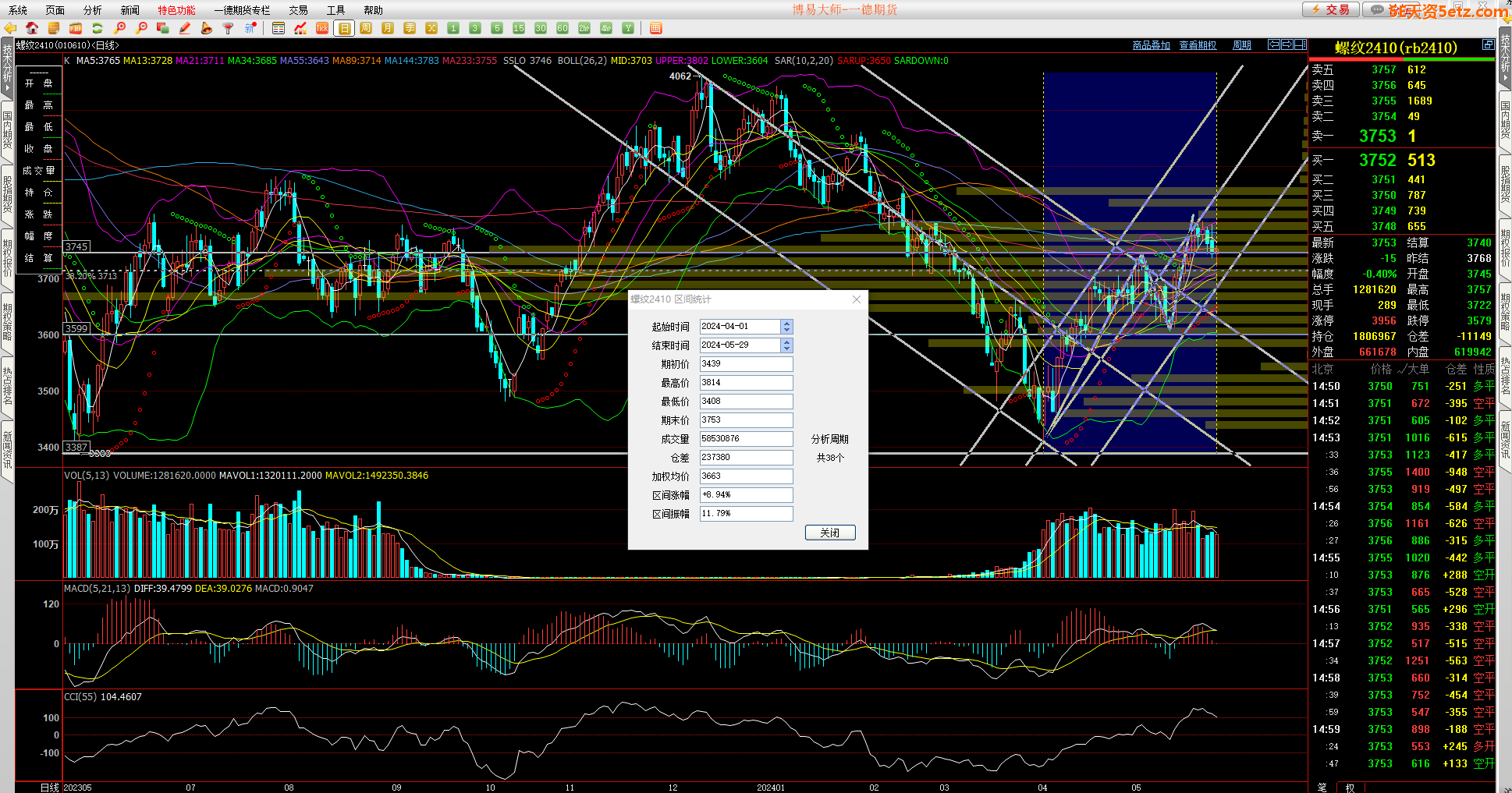Select the orange X period button
Screen dimensions: 1512x793
(431, 28)
